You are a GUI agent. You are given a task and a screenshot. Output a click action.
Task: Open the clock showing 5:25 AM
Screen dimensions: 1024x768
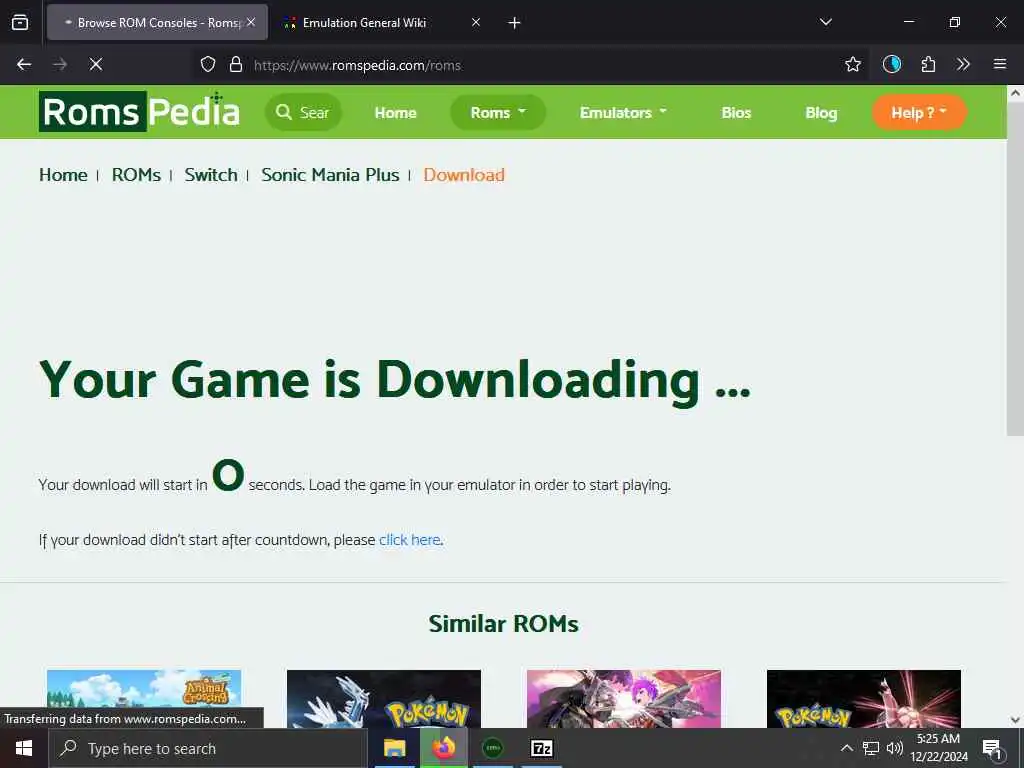click(x=938, y=748)
